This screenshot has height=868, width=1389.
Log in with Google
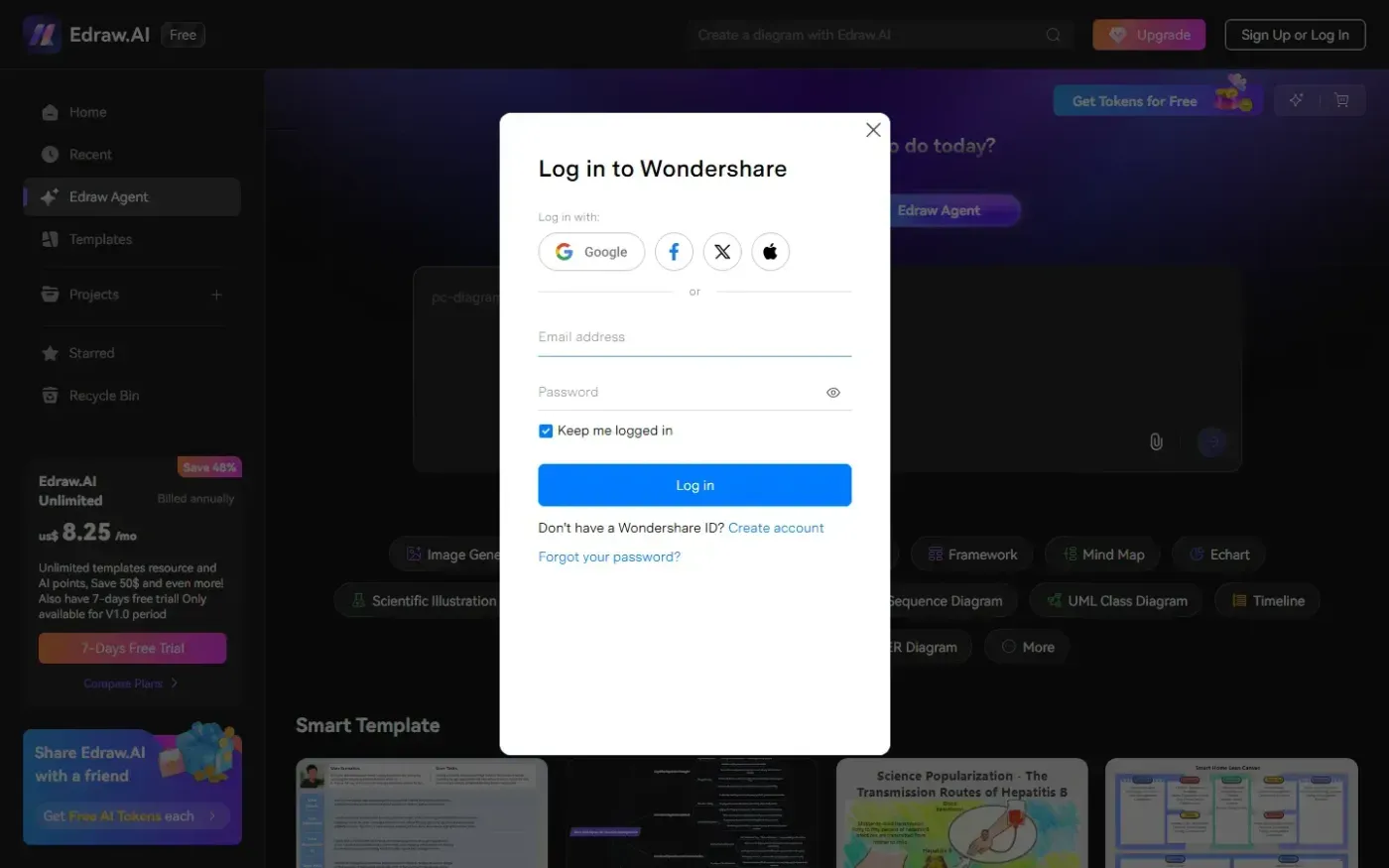pyautogui.click(x=591, y=252)
